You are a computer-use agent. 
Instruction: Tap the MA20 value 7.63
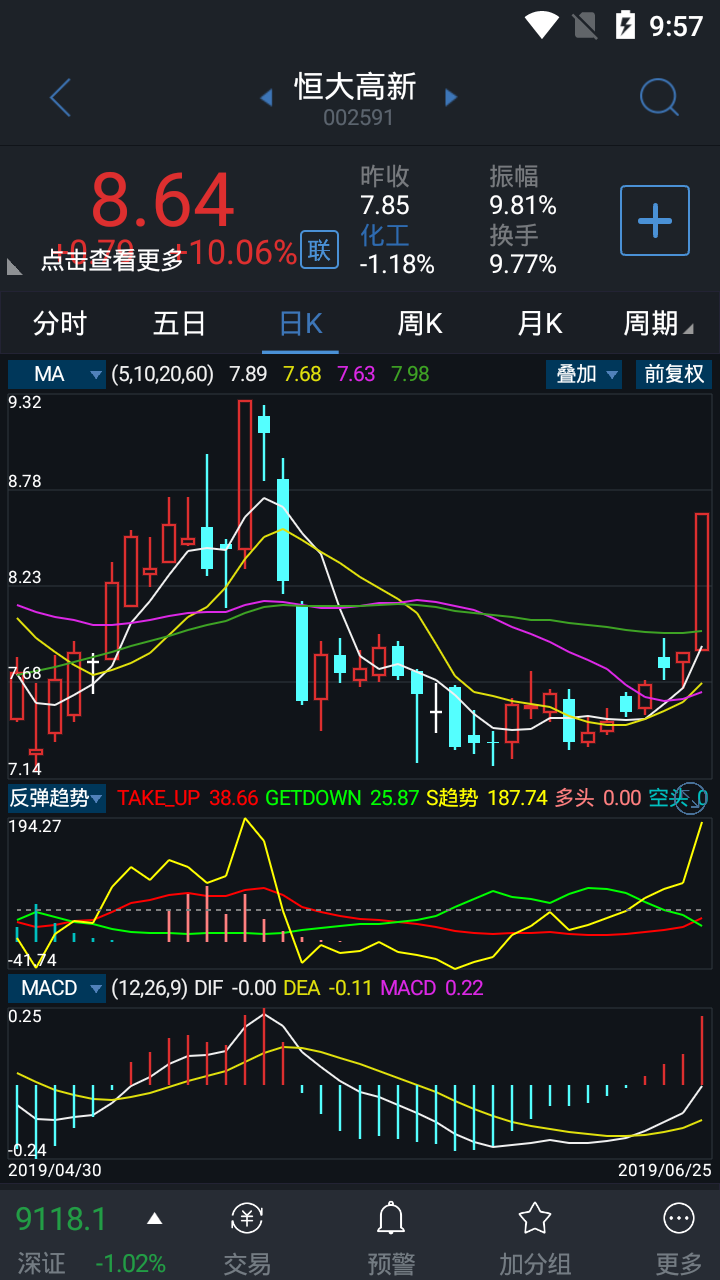pos(356,374)
